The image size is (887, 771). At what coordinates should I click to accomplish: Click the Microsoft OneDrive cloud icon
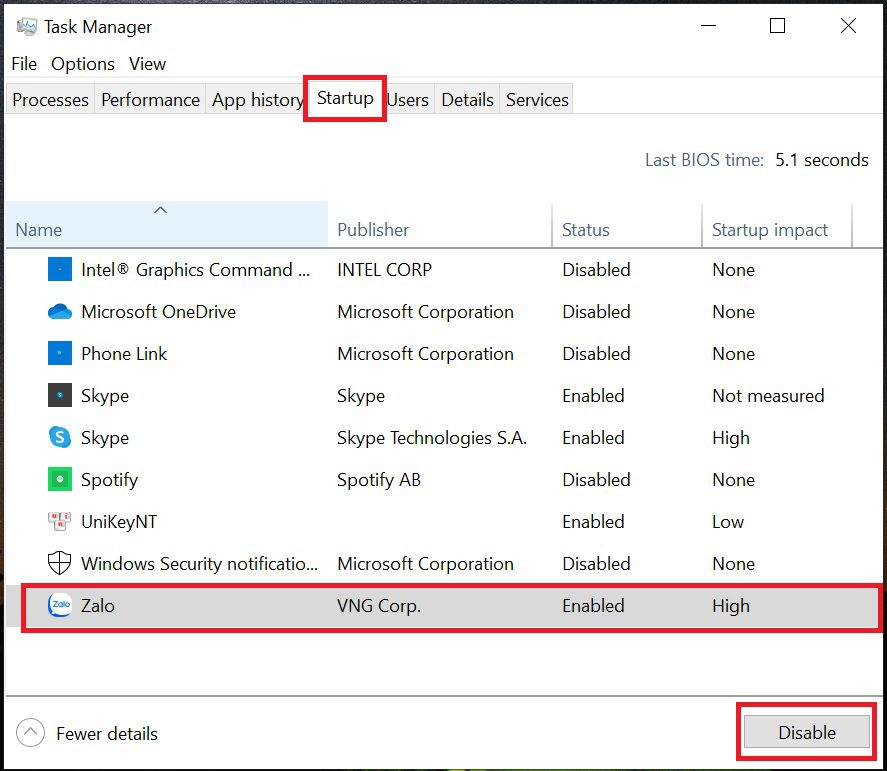pyautogui.click(x=59, y=312)
